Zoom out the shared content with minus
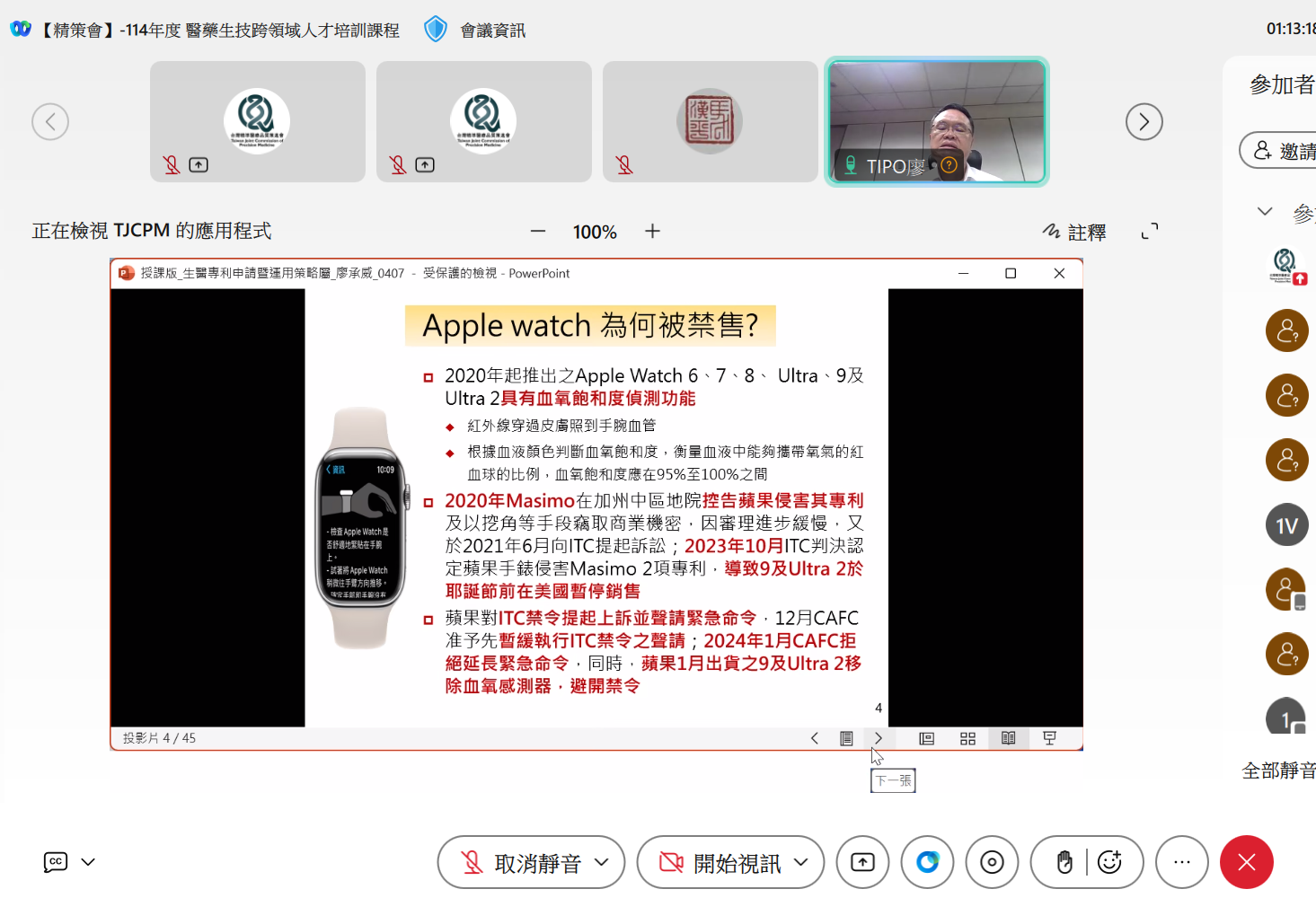The image size is (1316, 898). 538,231
